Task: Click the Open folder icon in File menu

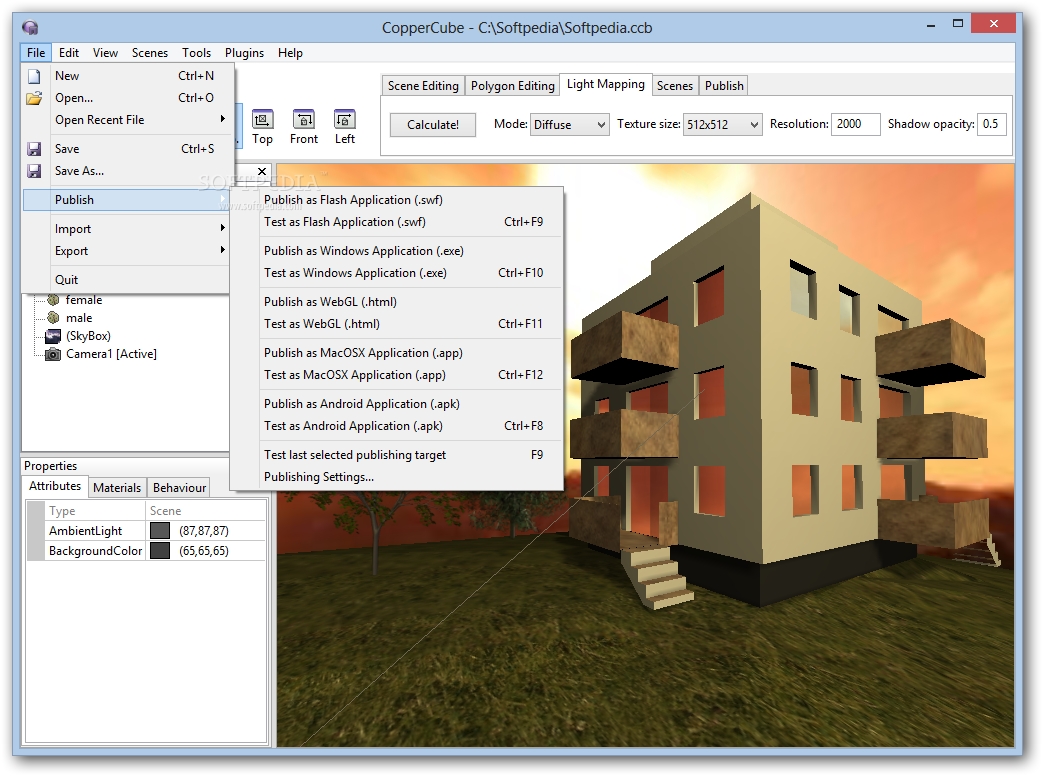Action: click(34, 98)
